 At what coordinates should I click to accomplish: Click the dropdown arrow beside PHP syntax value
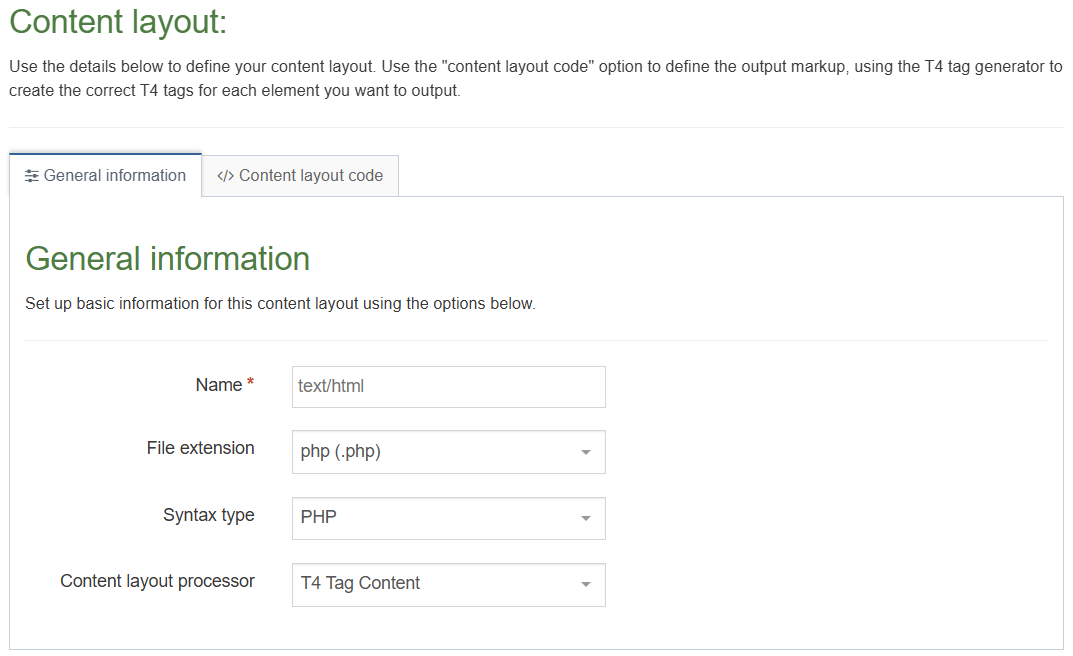tap(587, 518)
